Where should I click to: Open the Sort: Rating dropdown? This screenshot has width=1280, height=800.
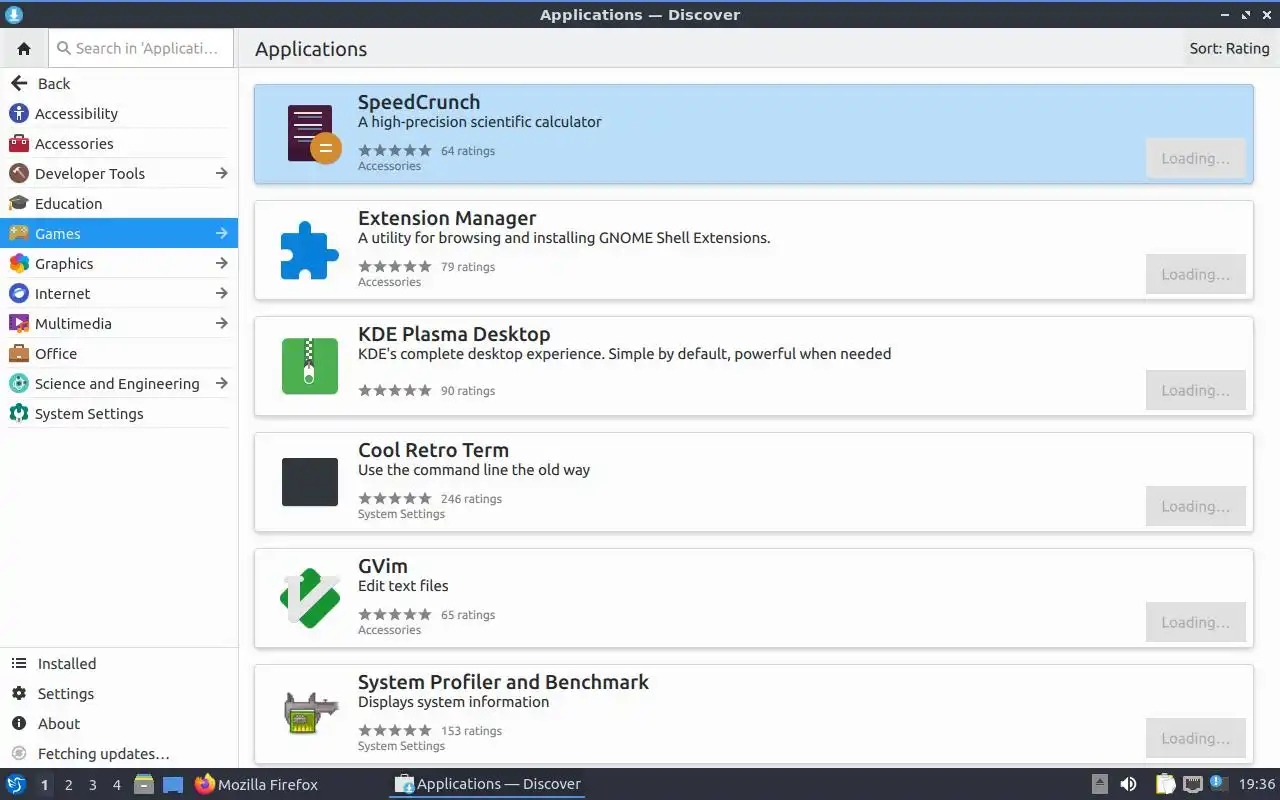[1229, 49]
